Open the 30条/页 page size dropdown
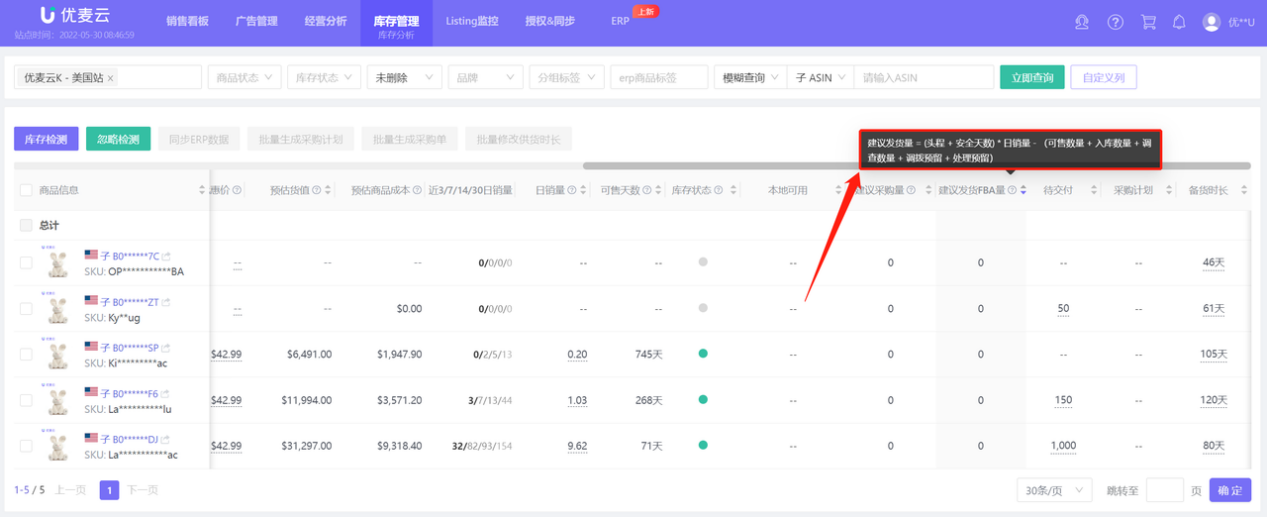The image size is (1267, 517). 1054,490
